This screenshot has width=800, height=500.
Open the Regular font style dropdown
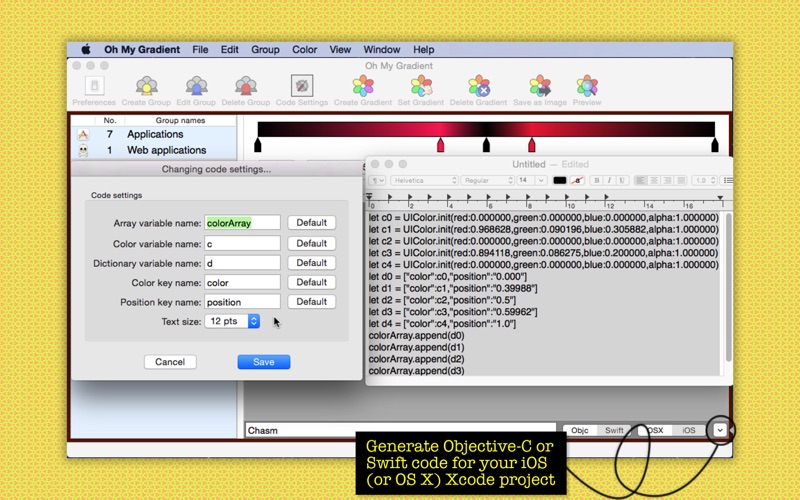487,180
